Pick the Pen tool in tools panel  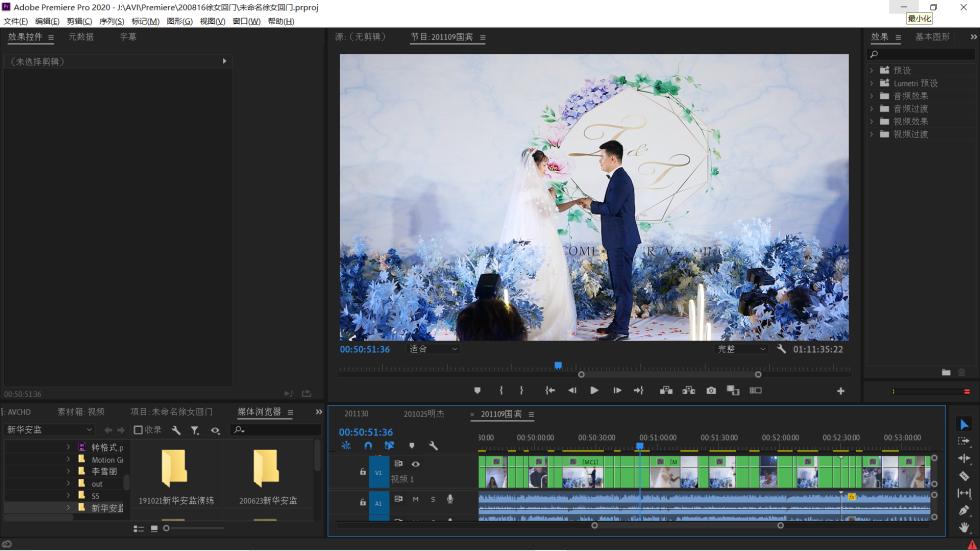(964, 510)
